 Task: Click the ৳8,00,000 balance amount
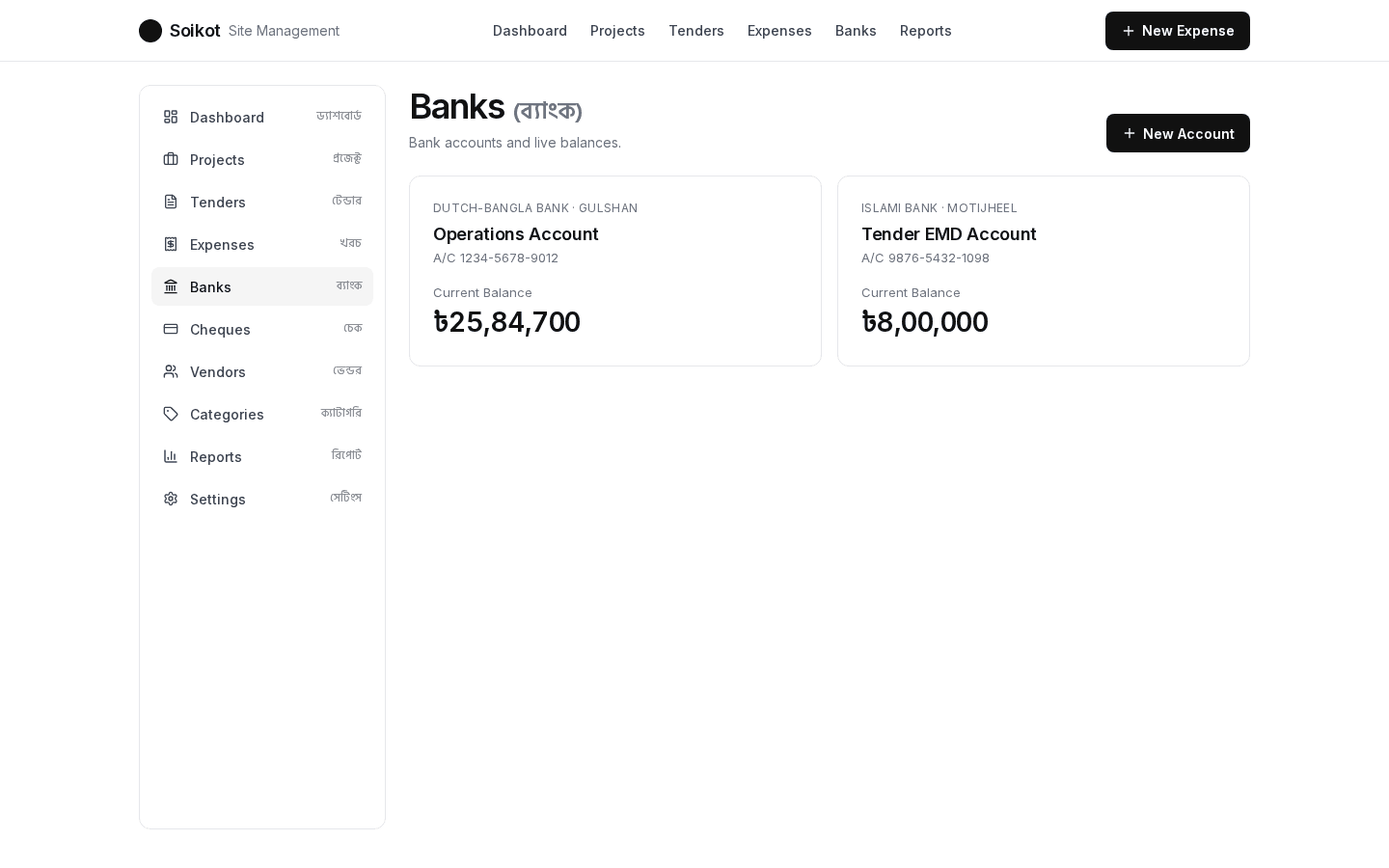(x=925, y=321)
